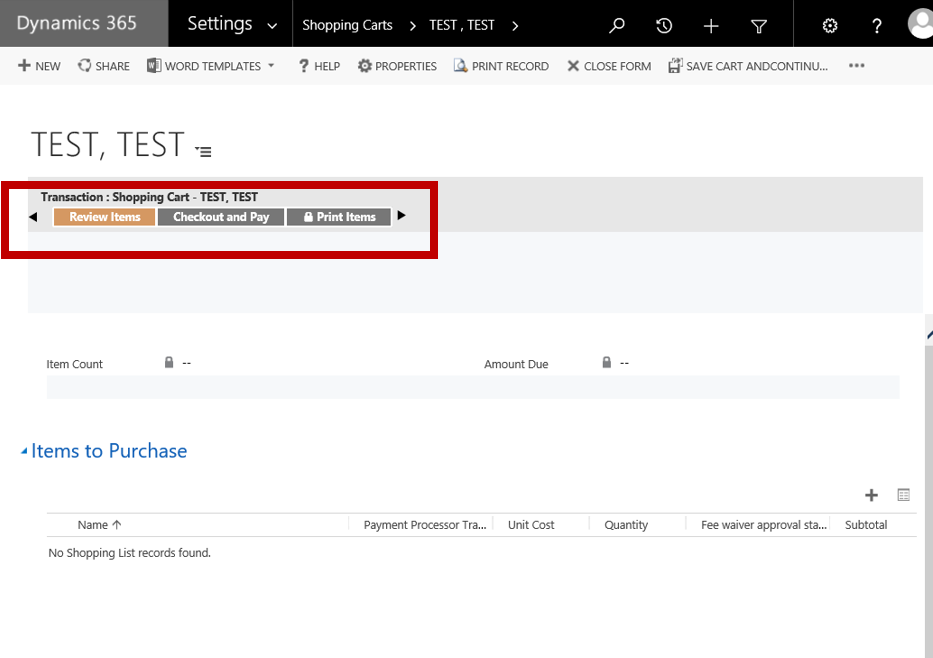Open the user profile avatar
Image resolution: width=933 pixels, height=658 pixels.
pos(920,24)
